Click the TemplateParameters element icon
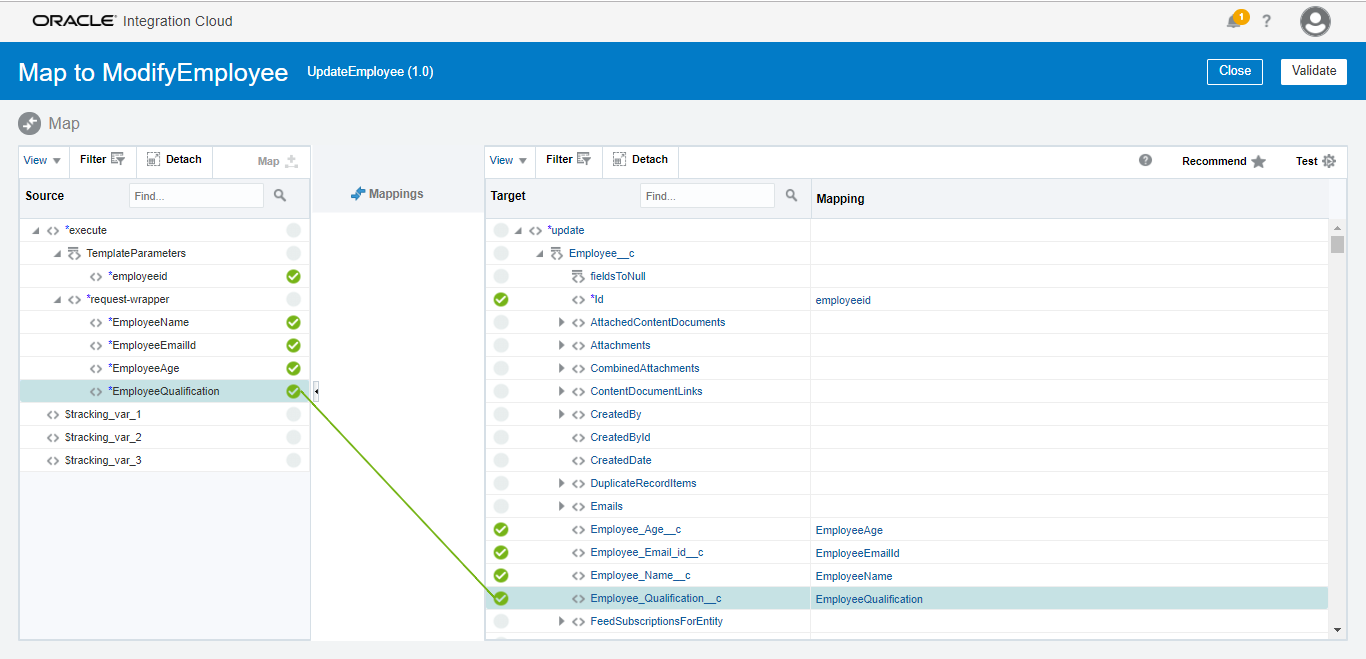Image resolution: width=1366 pixels, height=659 pixels. click(74, 253)
